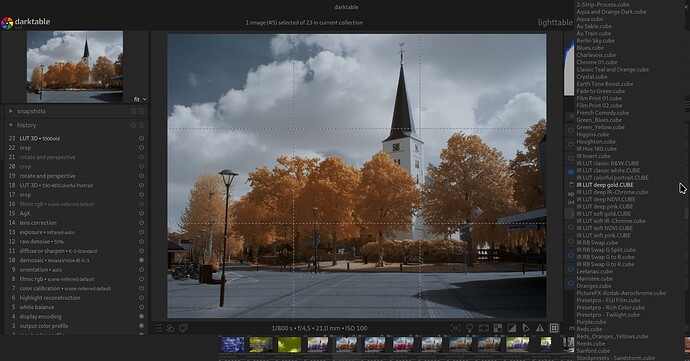Toggle power icon of lens correction
Viewport: 690px width, 361px height.
pos(141,223)
